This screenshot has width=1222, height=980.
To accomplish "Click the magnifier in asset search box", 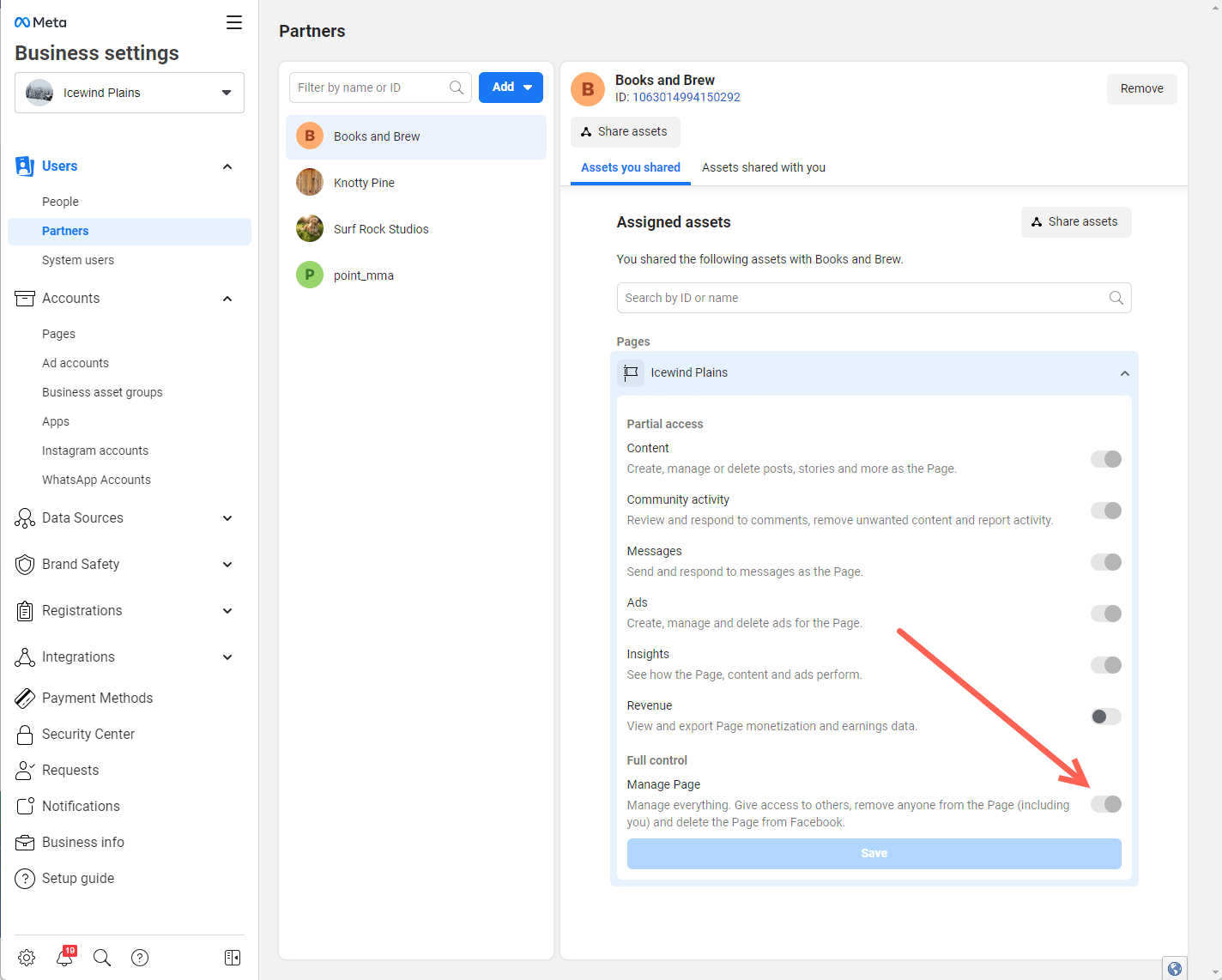I will [1116, 298].
